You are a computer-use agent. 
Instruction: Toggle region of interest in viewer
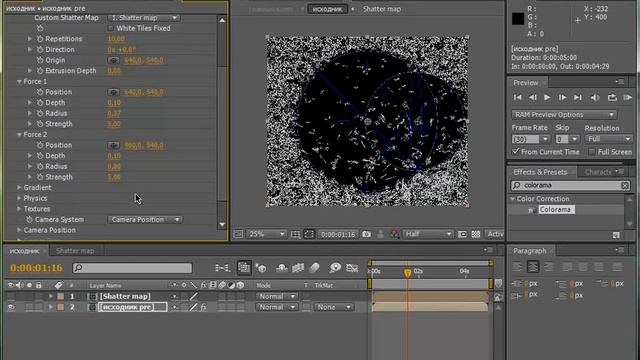click(462, 234)
